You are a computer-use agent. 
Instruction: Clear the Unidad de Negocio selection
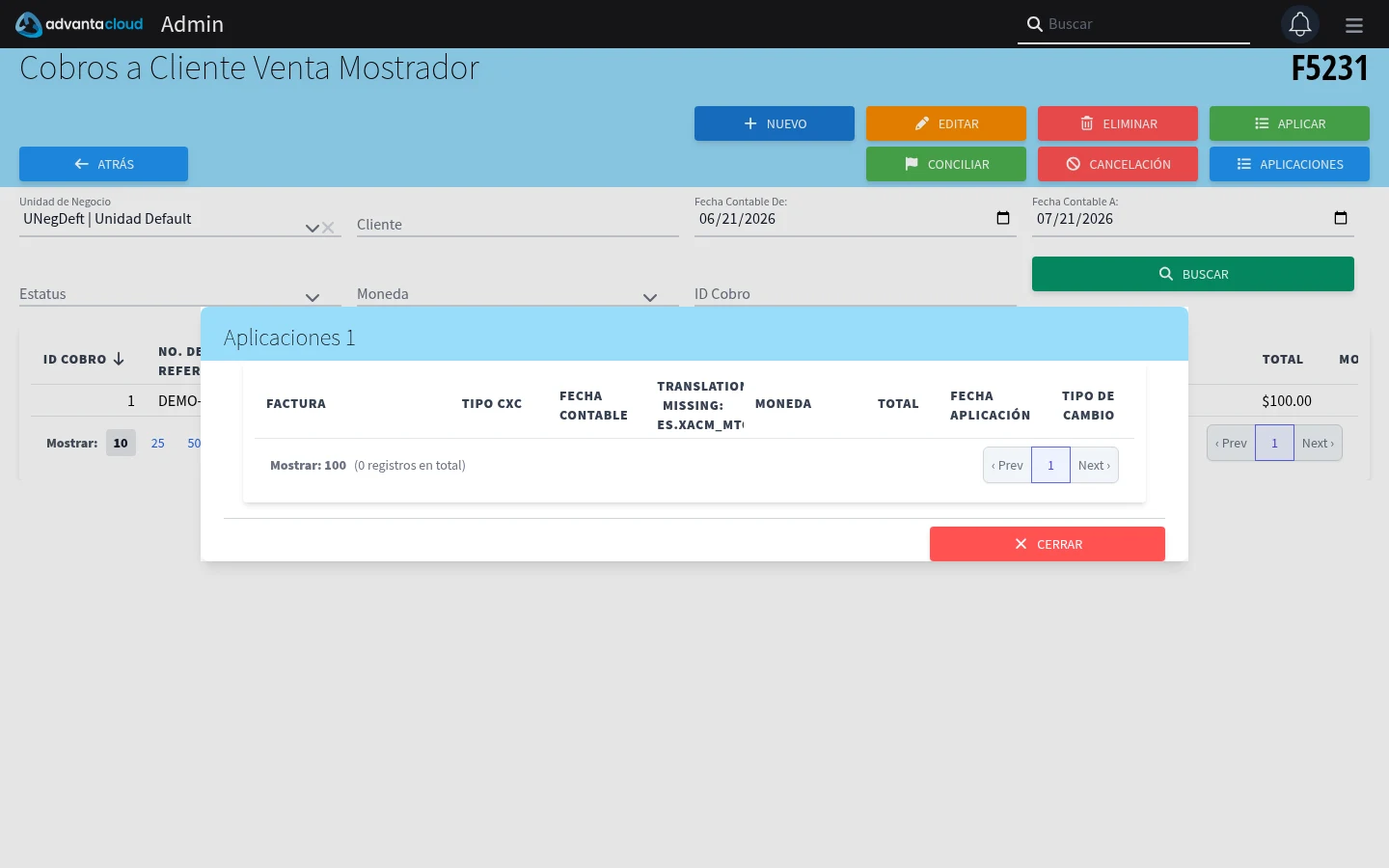tap(328, 228)
